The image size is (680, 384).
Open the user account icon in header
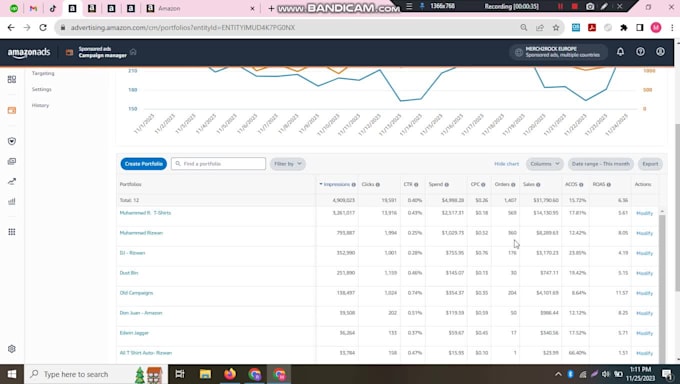tap(660, 52)
